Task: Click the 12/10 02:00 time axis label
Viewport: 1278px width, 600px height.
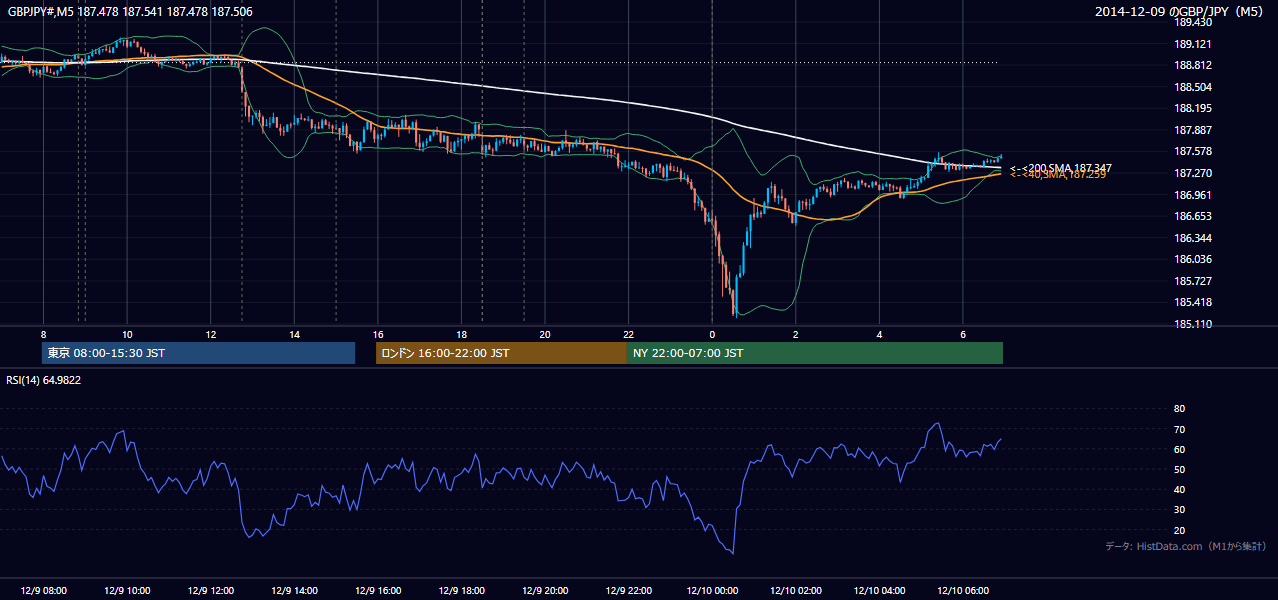Action: click(796, 591)
